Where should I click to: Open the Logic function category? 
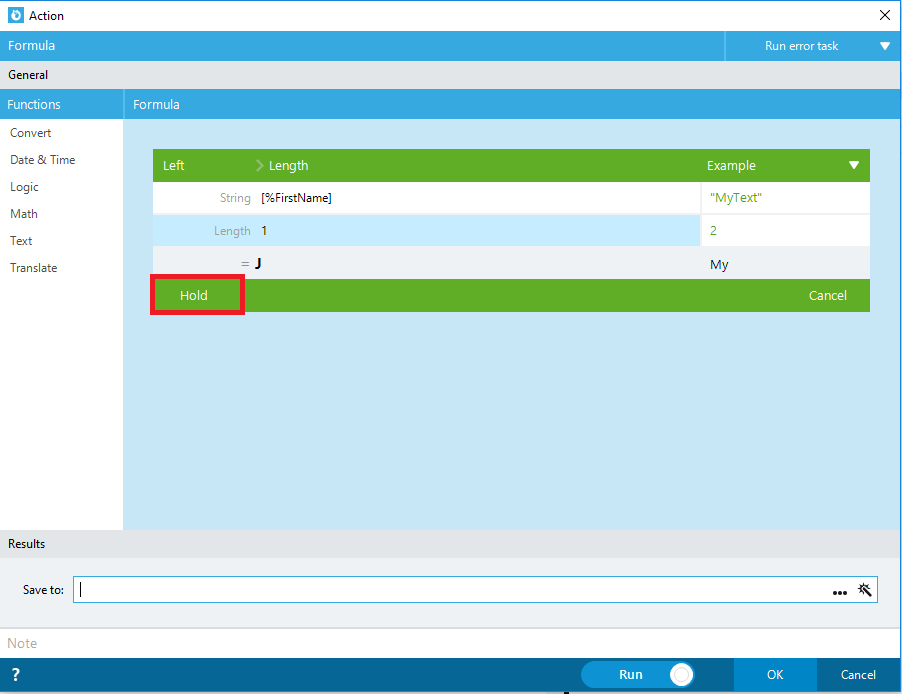point(24,187)
